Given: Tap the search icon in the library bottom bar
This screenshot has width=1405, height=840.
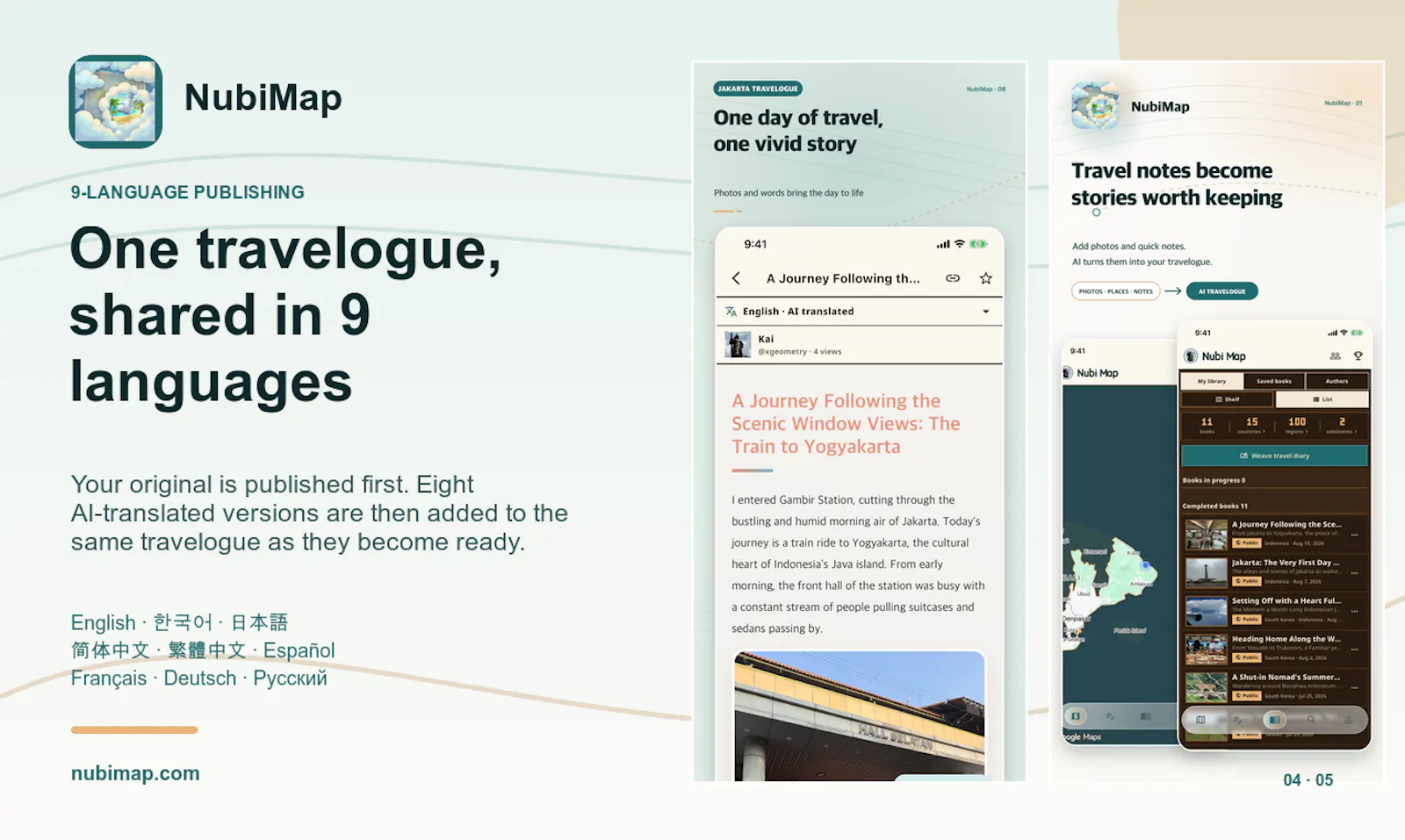Looking at the screenshot, I should (x=1311, y=720).
